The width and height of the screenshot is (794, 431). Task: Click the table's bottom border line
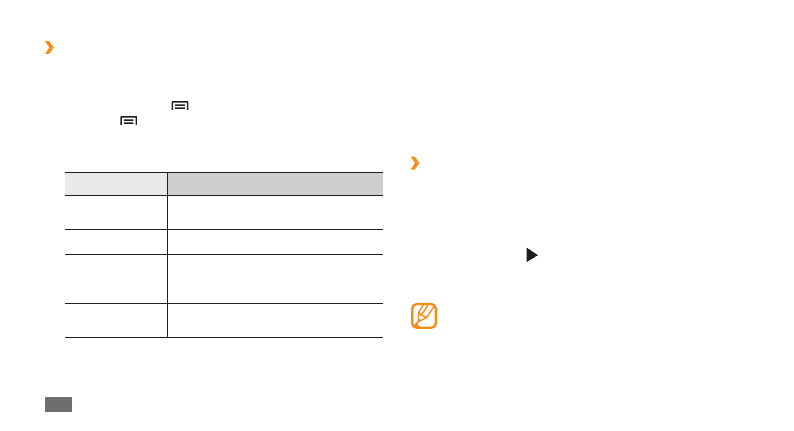click(x=224, y=337)
